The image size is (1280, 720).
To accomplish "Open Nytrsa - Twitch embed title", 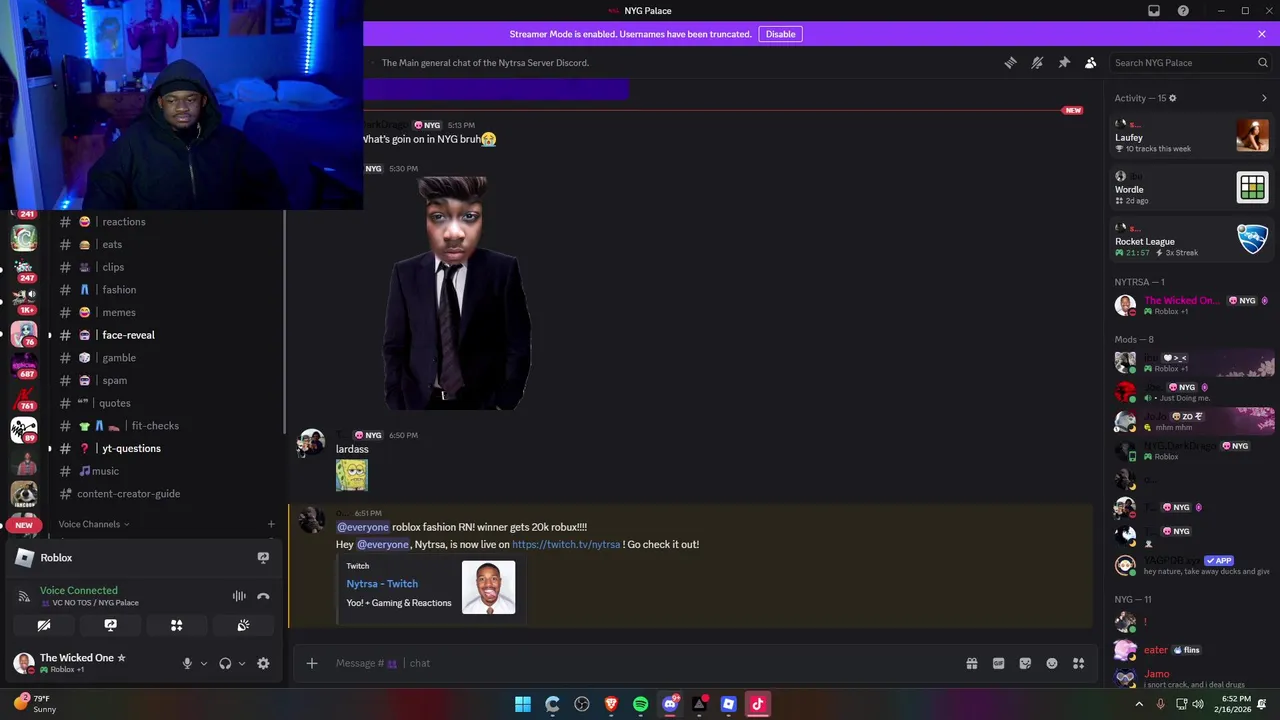I will [x=382, y=584].
